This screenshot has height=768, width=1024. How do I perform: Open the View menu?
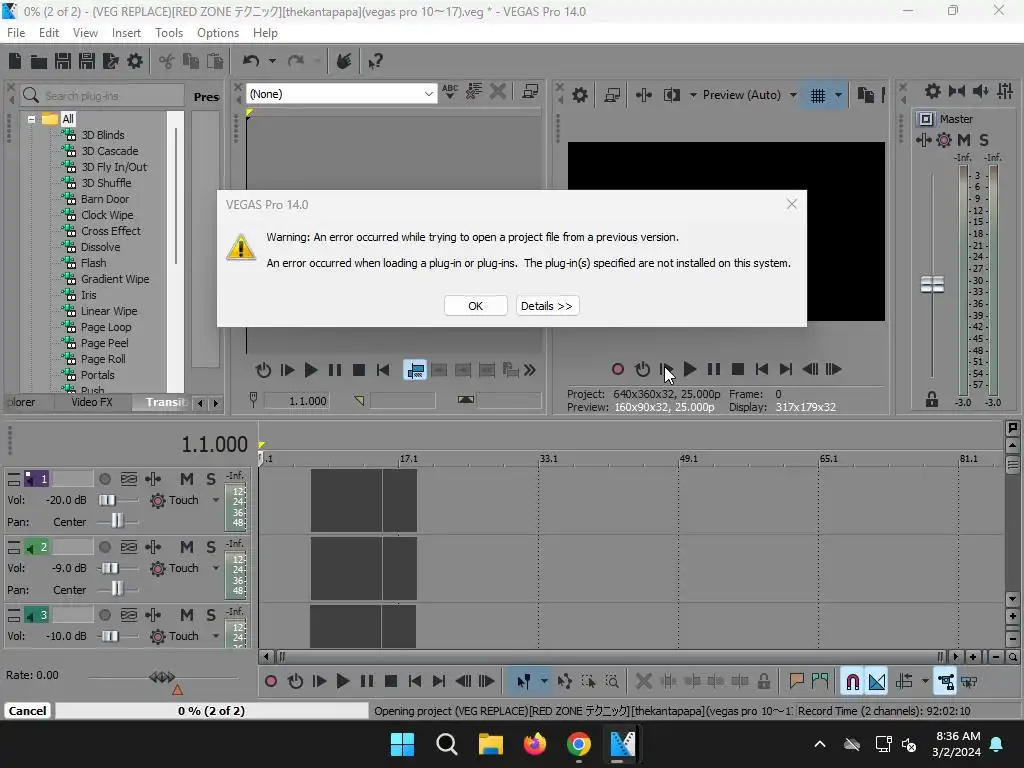click(85, 33)
